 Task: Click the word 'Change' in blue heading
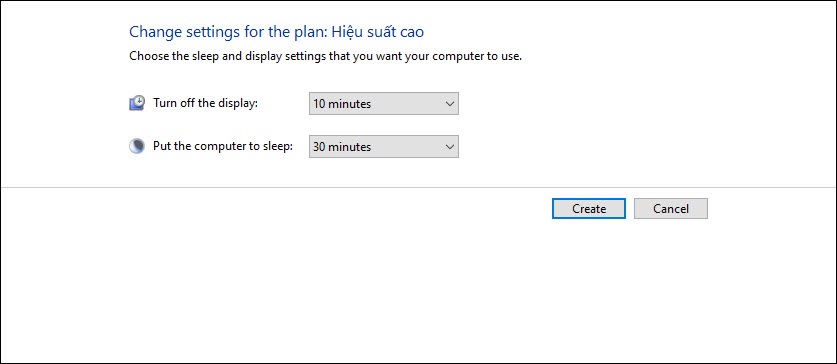[155, 32]
